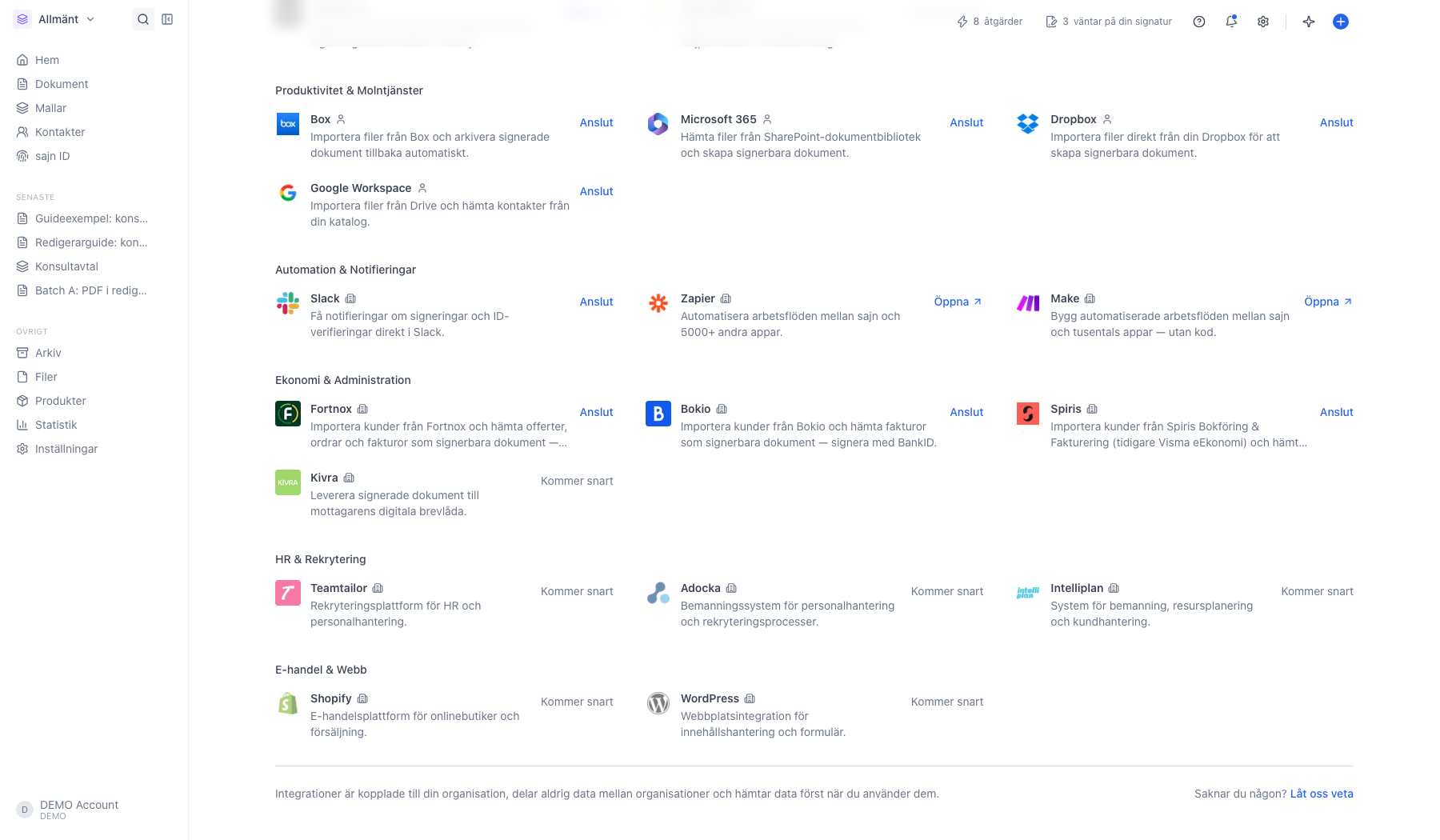The height and width of the screenshot is (840, 1440).
Task: Click the sparkle AI assistant icon
Action: [1309, 22]
